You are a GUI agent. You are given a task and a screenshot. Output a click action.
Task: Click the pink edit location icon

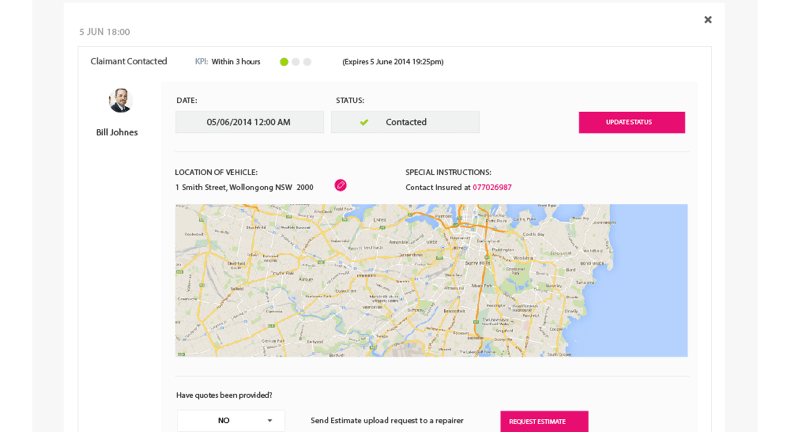[x=340, y=185]
